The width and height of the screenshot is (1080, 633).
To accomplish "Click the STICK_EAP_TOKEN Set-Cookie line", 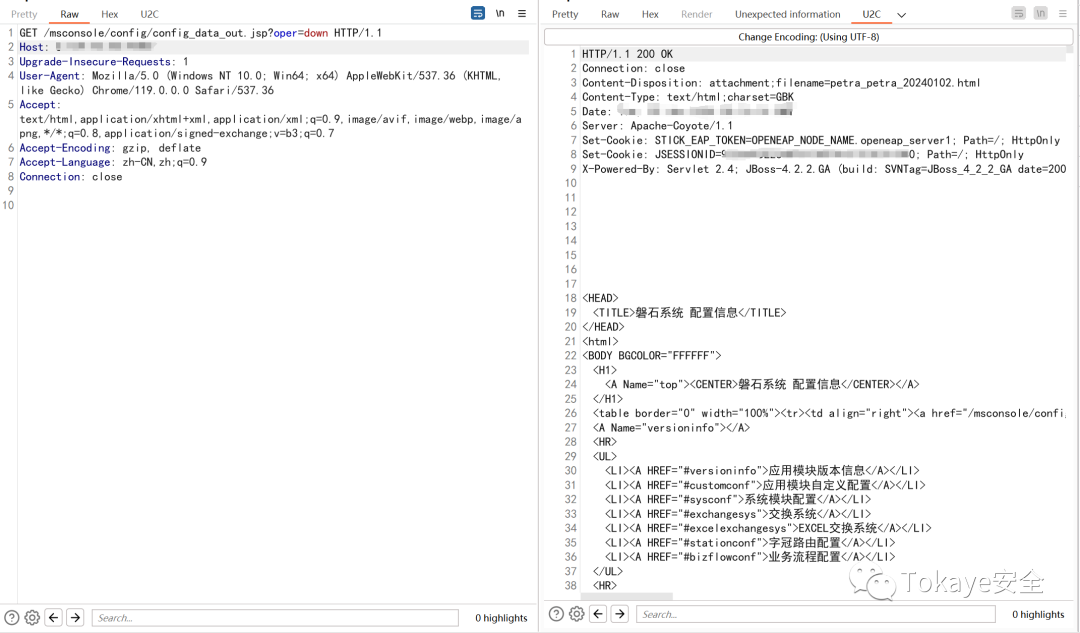I will tap(821, 141).
